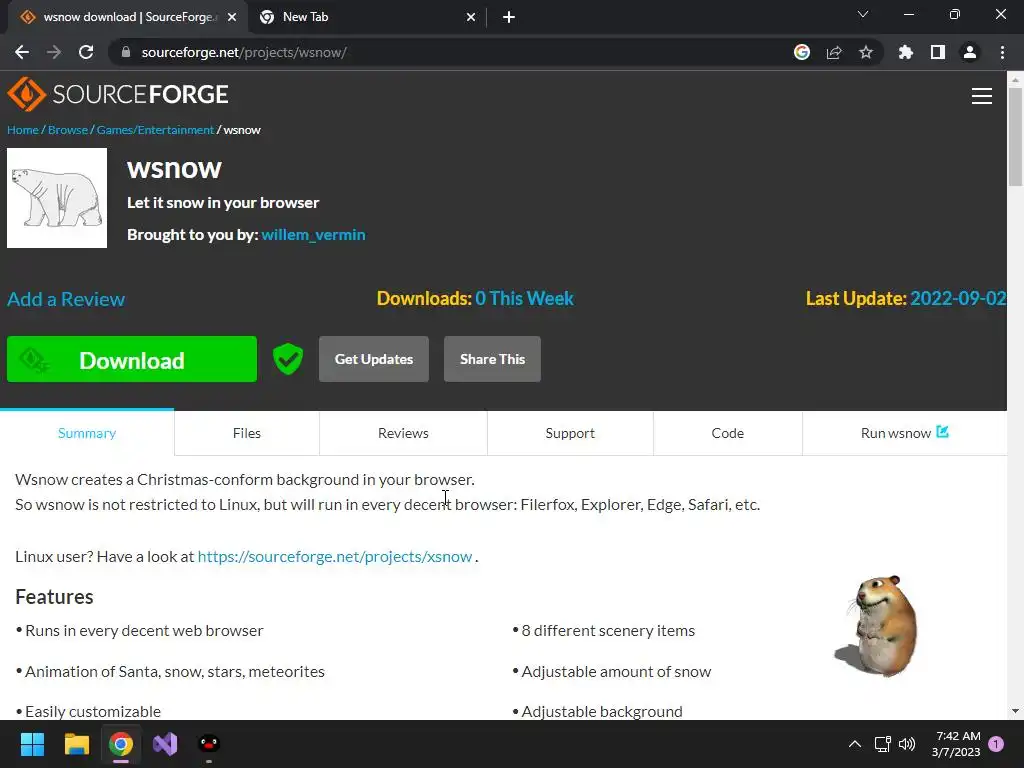Bookmark this tab with star icon
The width and height of the screenshot is (1024, 768).
866,52
